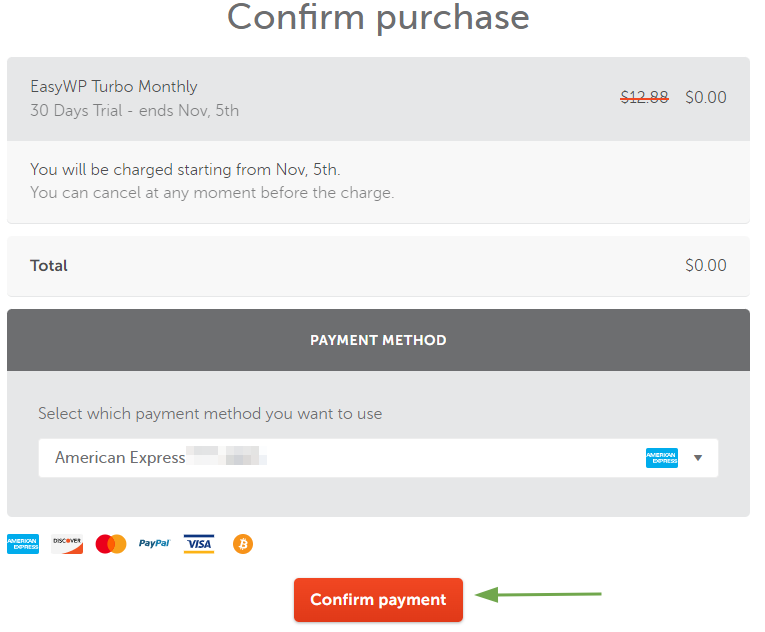Click the Bitcoin payment icon
765x632 pixels.
[x=243, y=544]
